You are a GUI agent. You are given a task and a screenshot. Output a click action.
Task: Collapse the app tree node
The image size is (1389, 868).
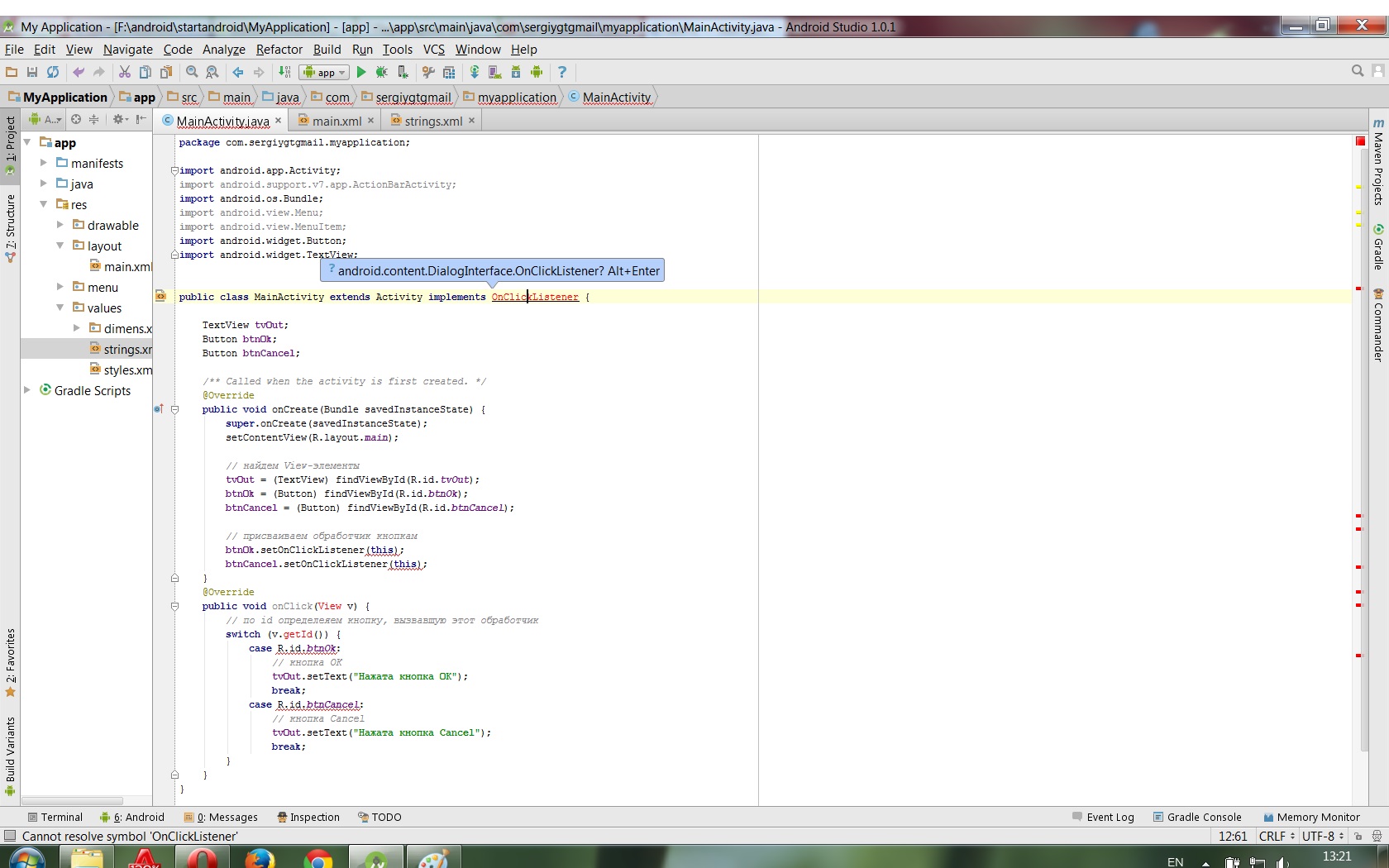(x=27, y=142)
